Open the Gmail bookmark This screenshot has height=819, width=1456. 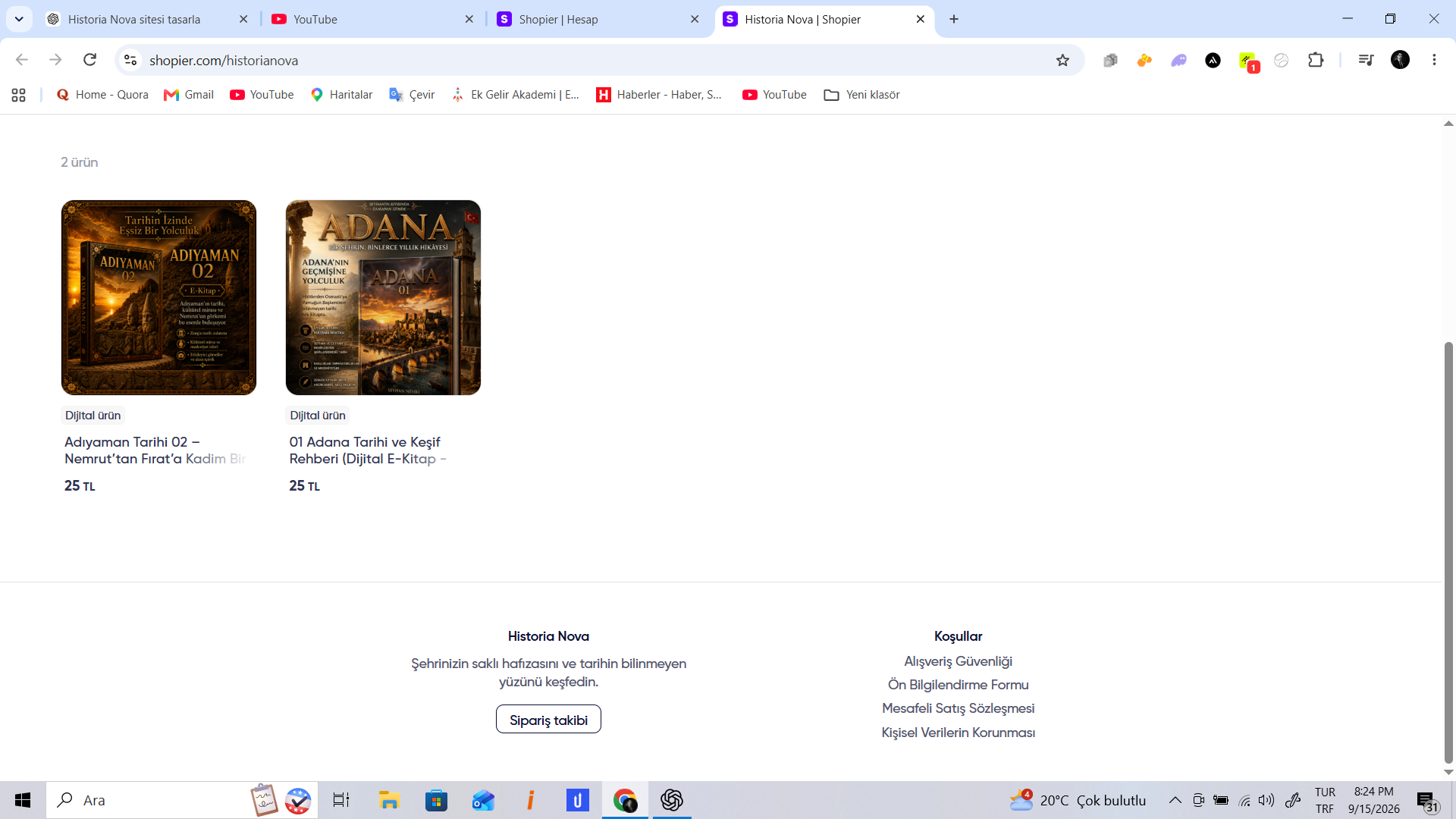point(189,95)
